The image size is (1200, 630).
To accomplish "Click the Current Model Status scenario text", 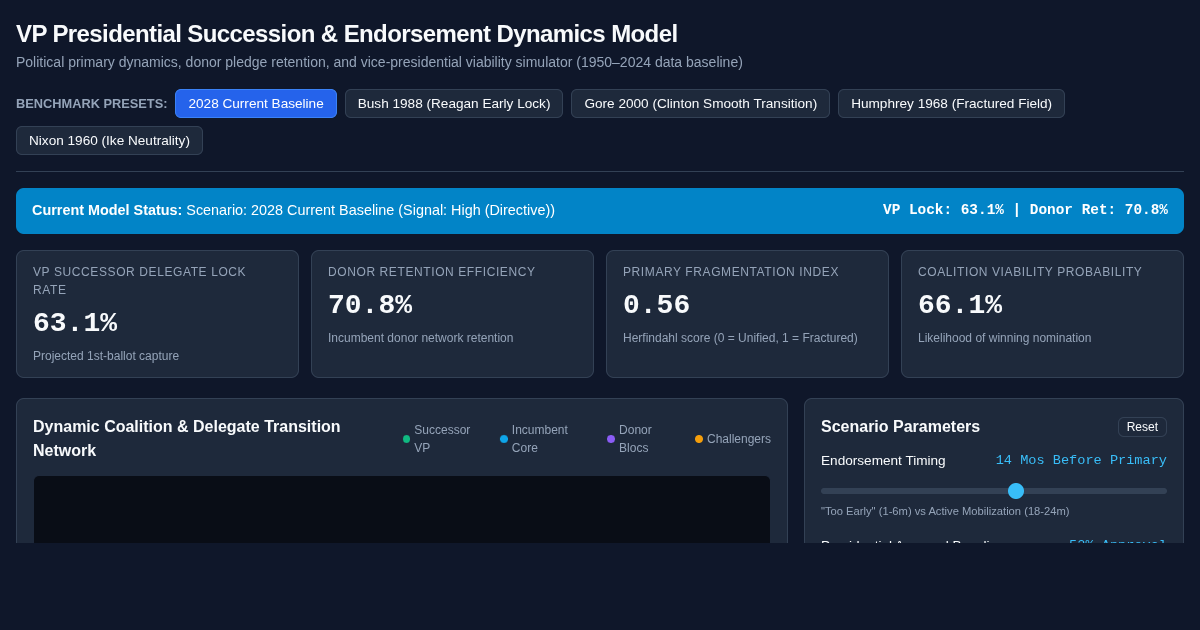I will click(293, 210).
